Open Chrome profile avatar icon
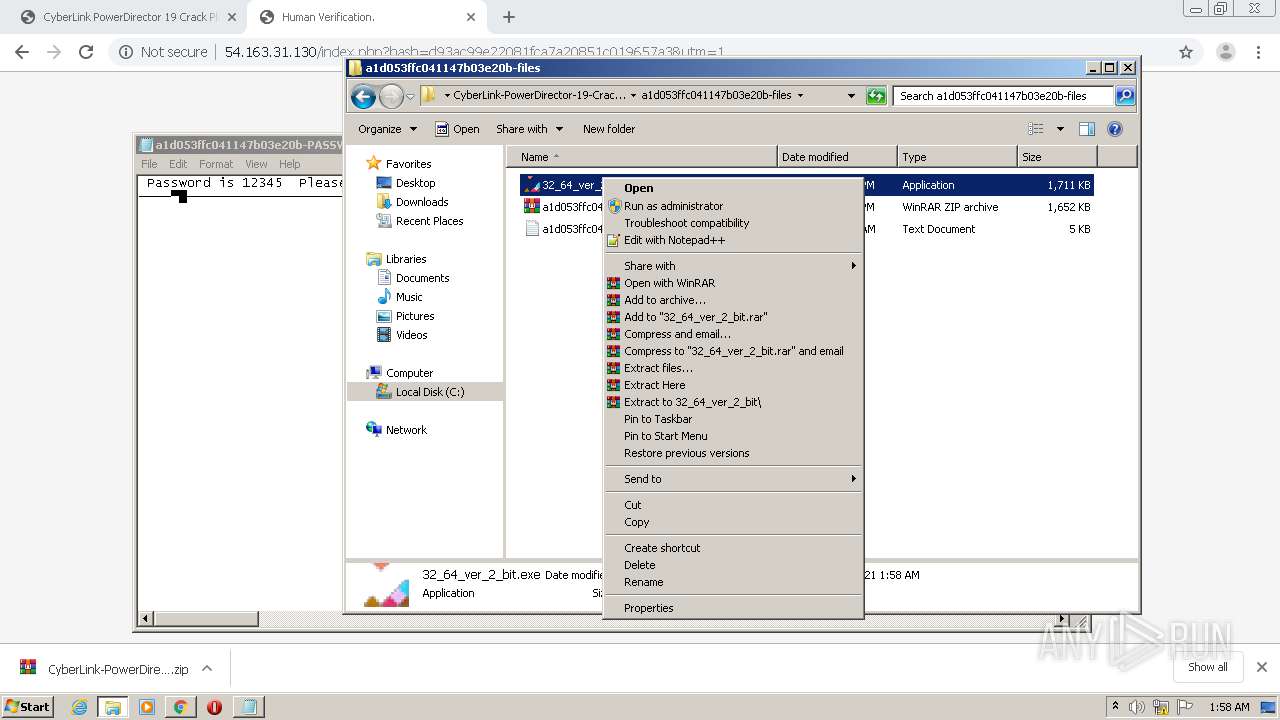This screenshot has width=1280, height=720. [x=1225, y=52]
